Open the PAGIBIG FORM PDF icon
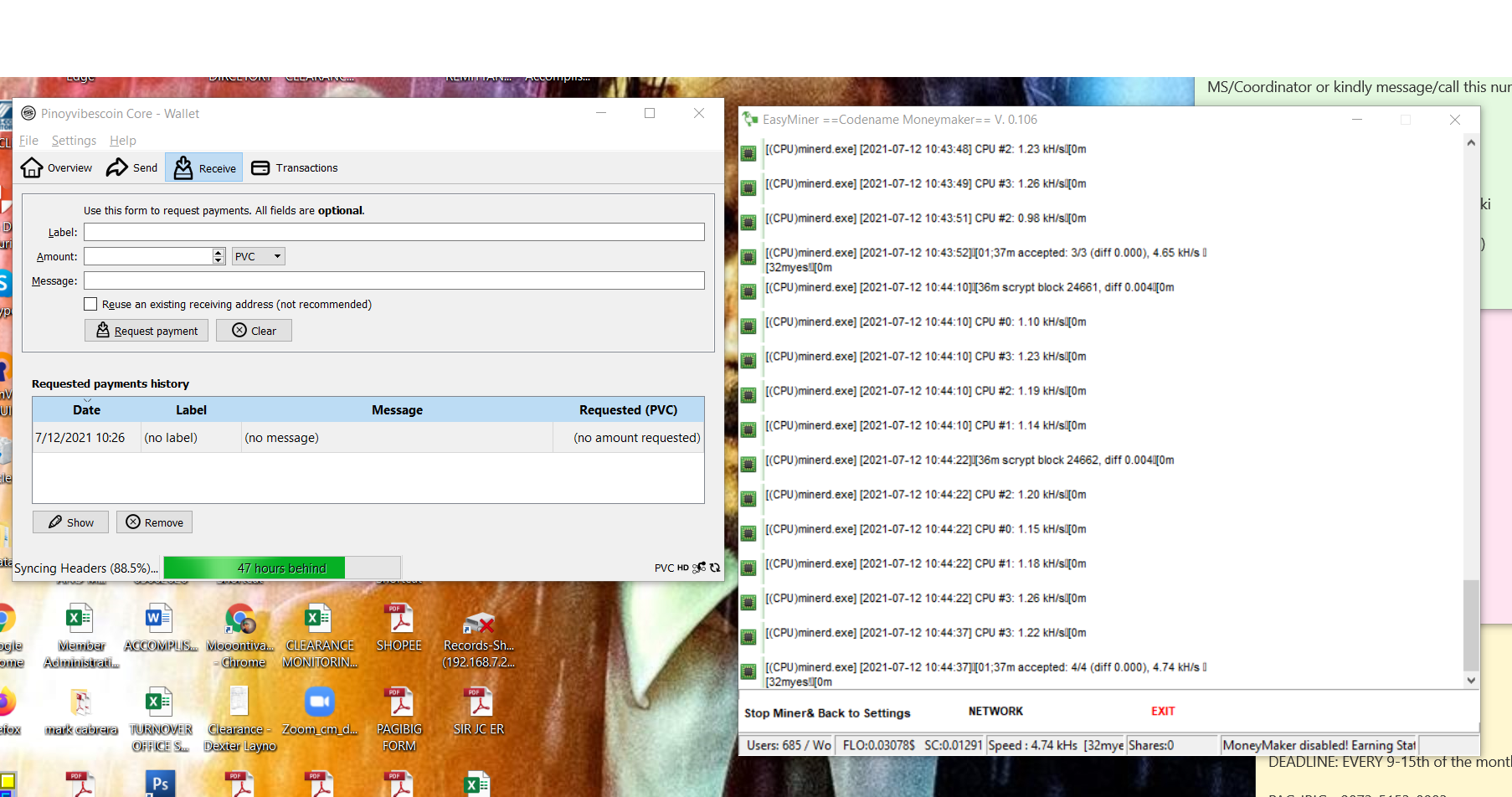The width and height of the screenshot is (1512, 797). pyautogui.click(x=399, y=719)
